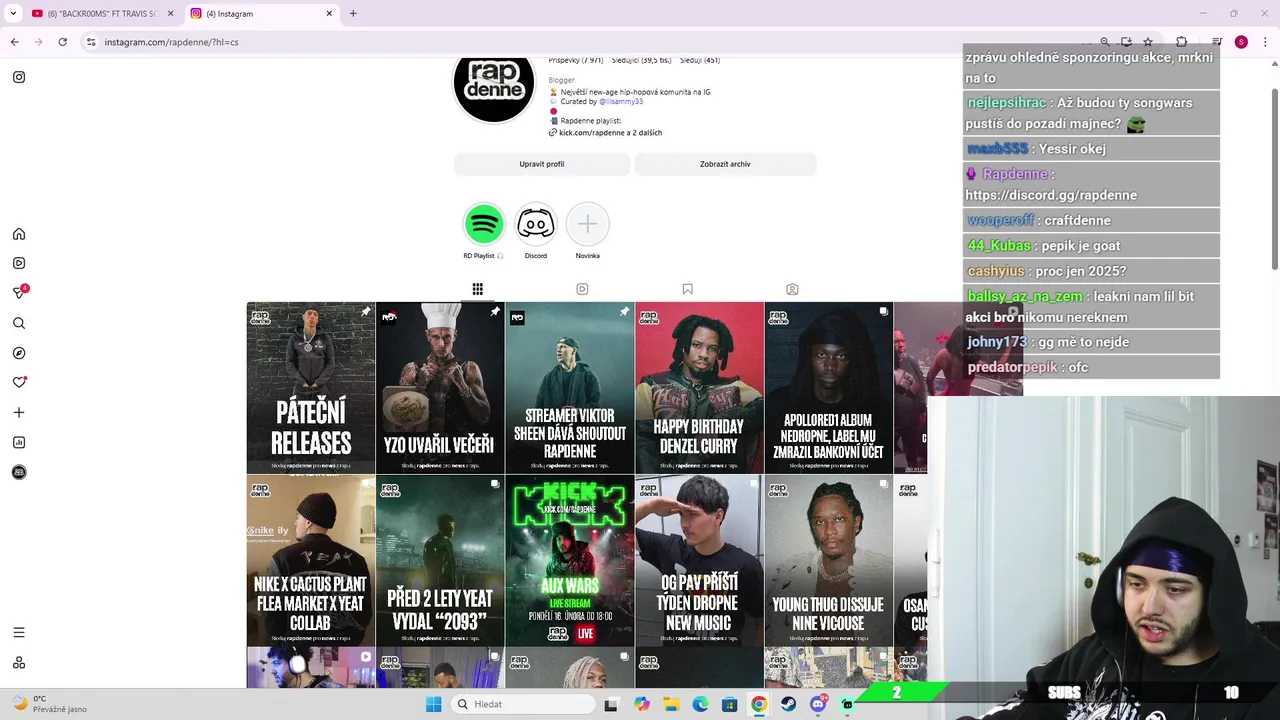Open the Copilot taskbar icon
The height and width of the screenshot is (720, 1280).
click(x=642, y=704)
